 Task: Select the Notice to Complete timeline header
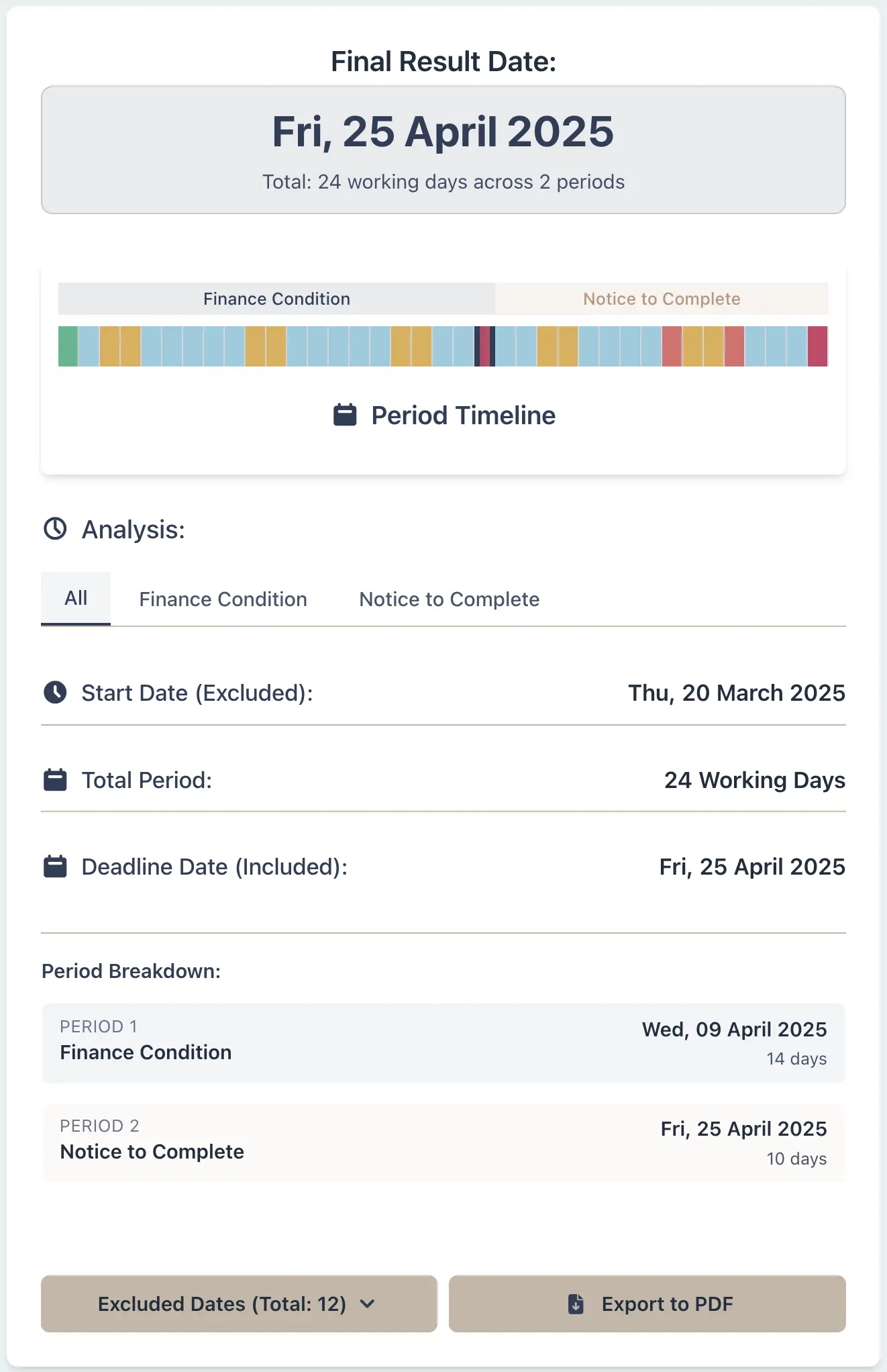662,299
